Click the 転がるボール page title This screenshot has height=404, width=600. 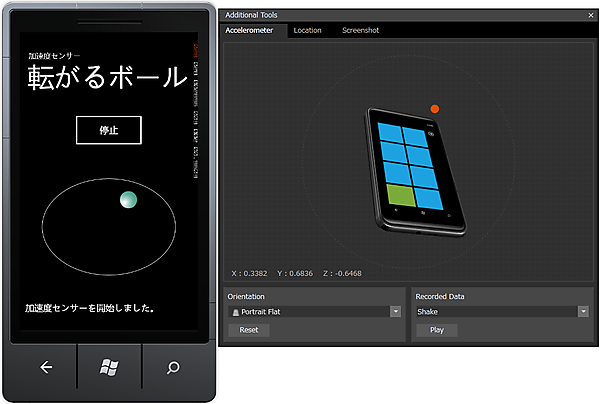[108, 77]
